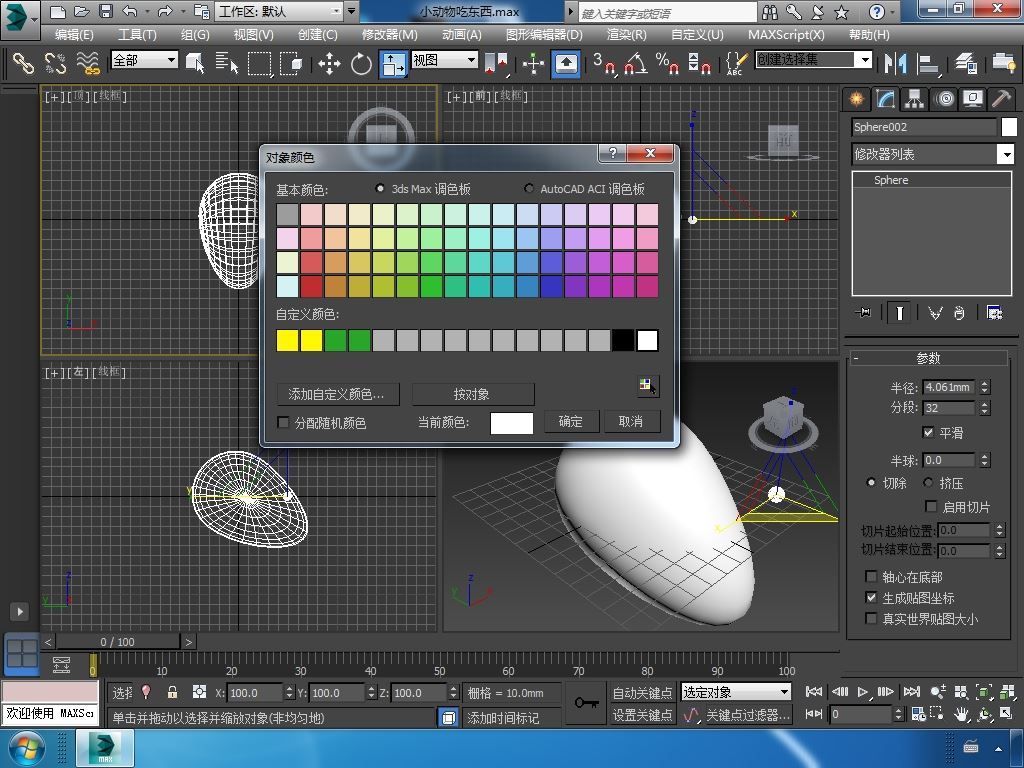Open the selection filter 全部 dropdown
Image resolution: width=1024 pixels, height=768 pixels.
(x=144, y=60)
